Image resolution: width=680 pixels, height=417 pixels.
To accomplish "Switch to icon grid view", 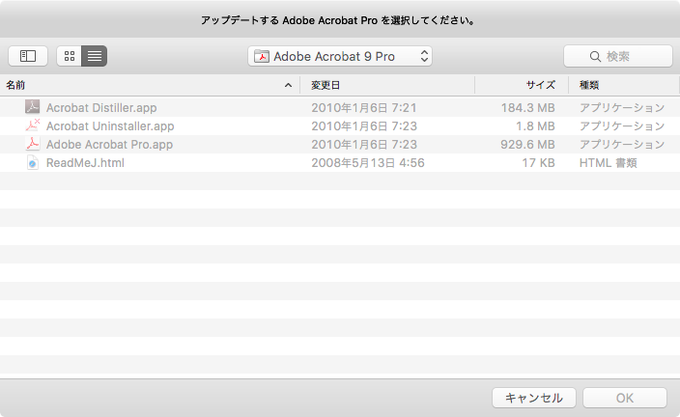I will point(69,56).
